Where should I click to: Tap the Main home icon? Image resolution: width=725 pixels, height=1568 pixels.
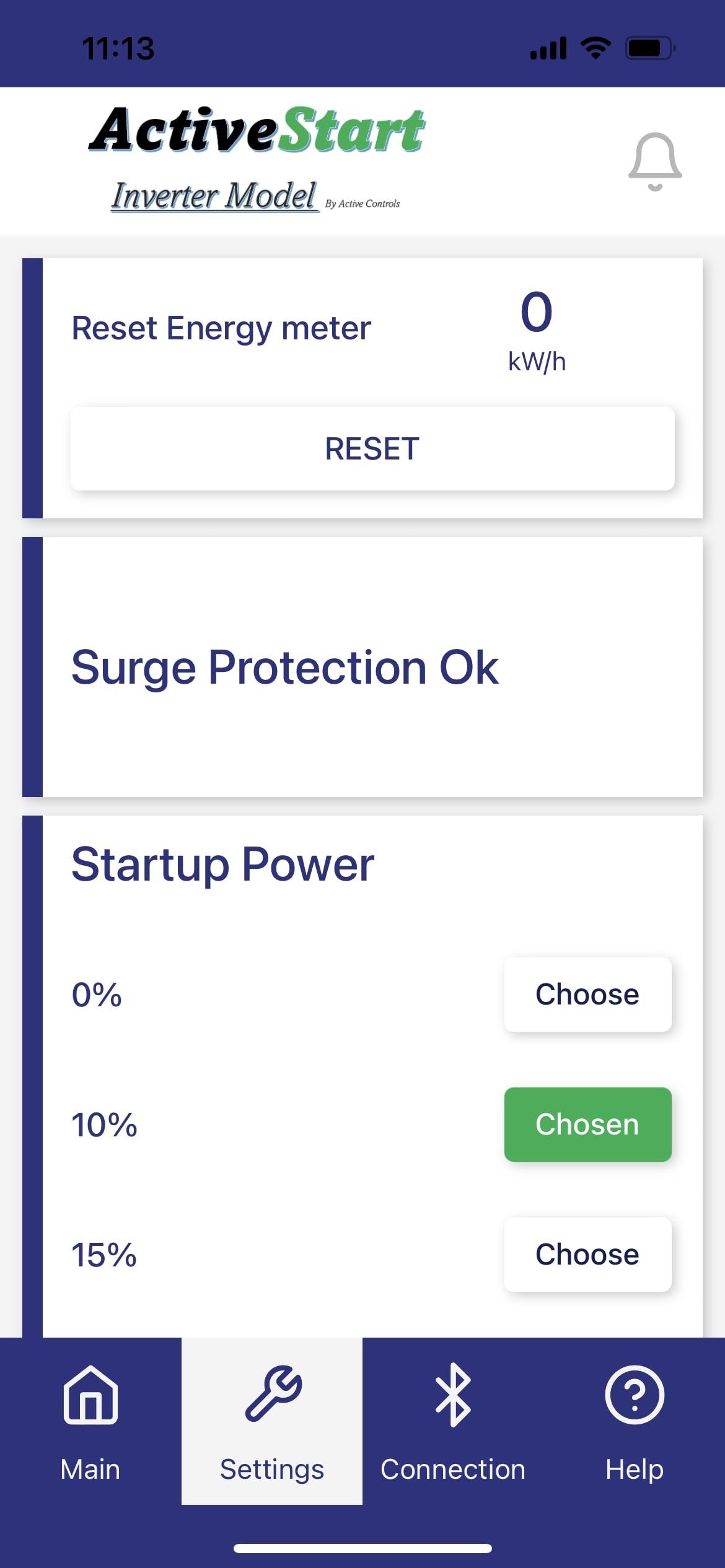pos(90,1395)
